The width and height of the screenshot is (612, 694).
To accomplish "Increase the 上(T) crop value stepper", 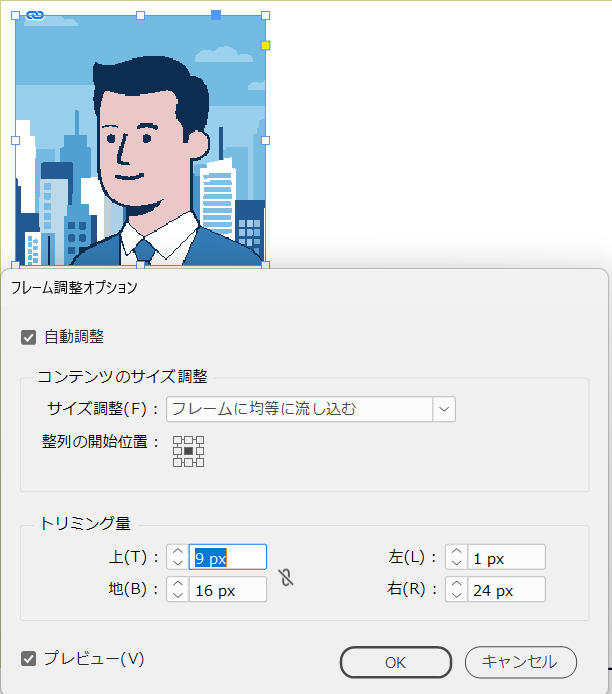I will point(177,551).
